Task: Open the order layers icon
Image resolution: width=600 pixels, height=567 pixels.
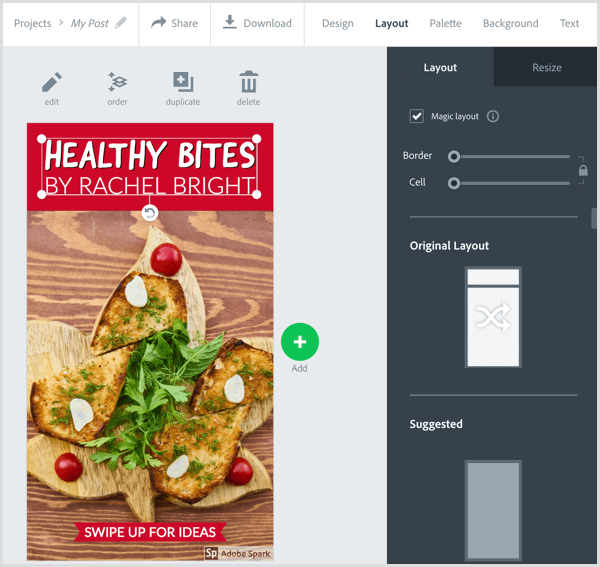Action: pyautogui.click(x=117, y=82)
